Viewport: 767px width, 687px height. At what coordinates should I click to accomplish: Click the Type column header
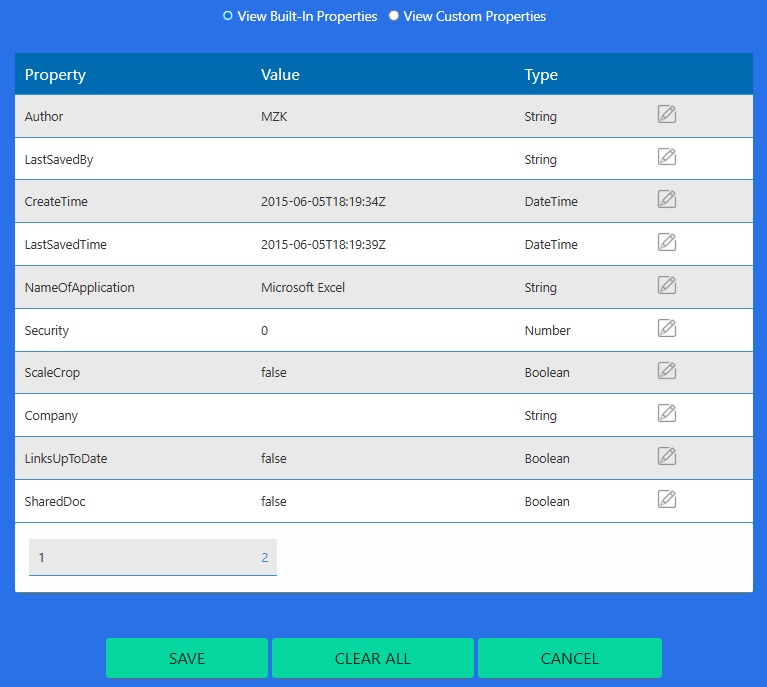[x=541, y=75]
